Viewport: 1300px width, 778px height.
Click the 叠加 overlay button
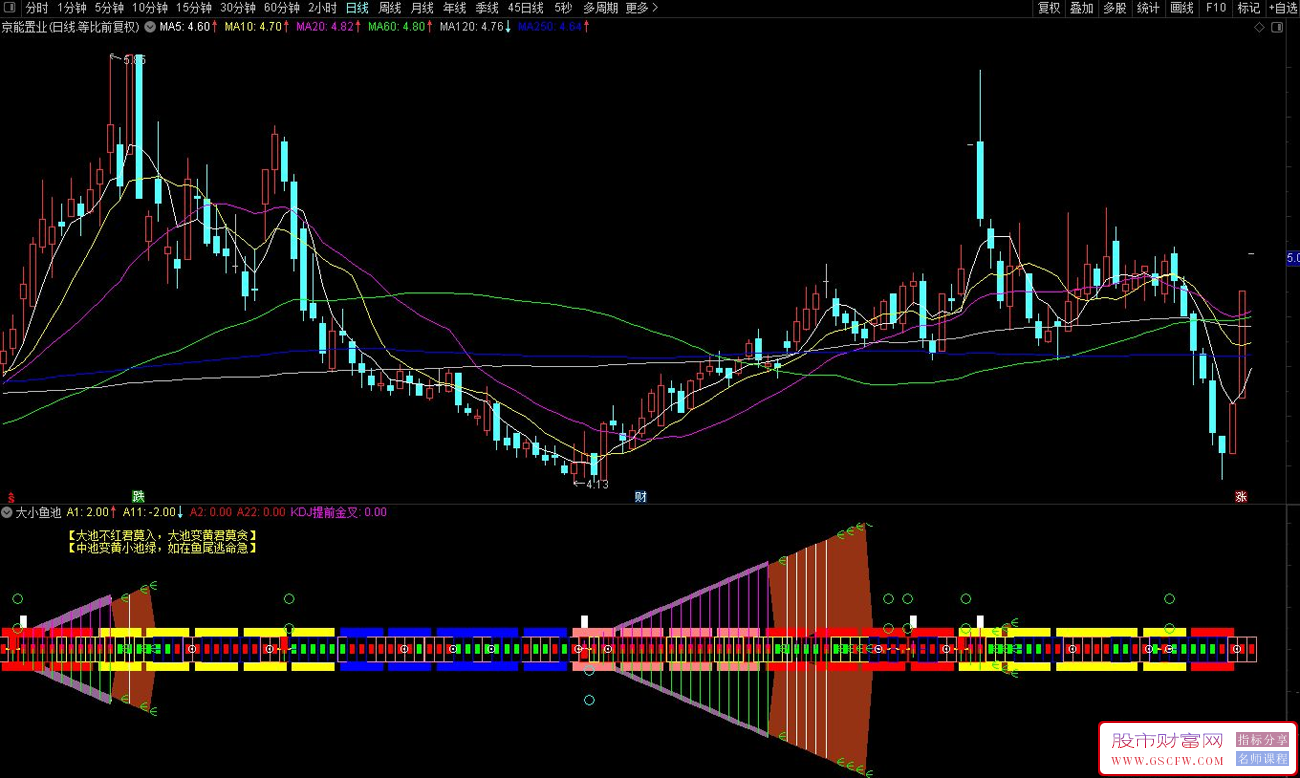1081,8
